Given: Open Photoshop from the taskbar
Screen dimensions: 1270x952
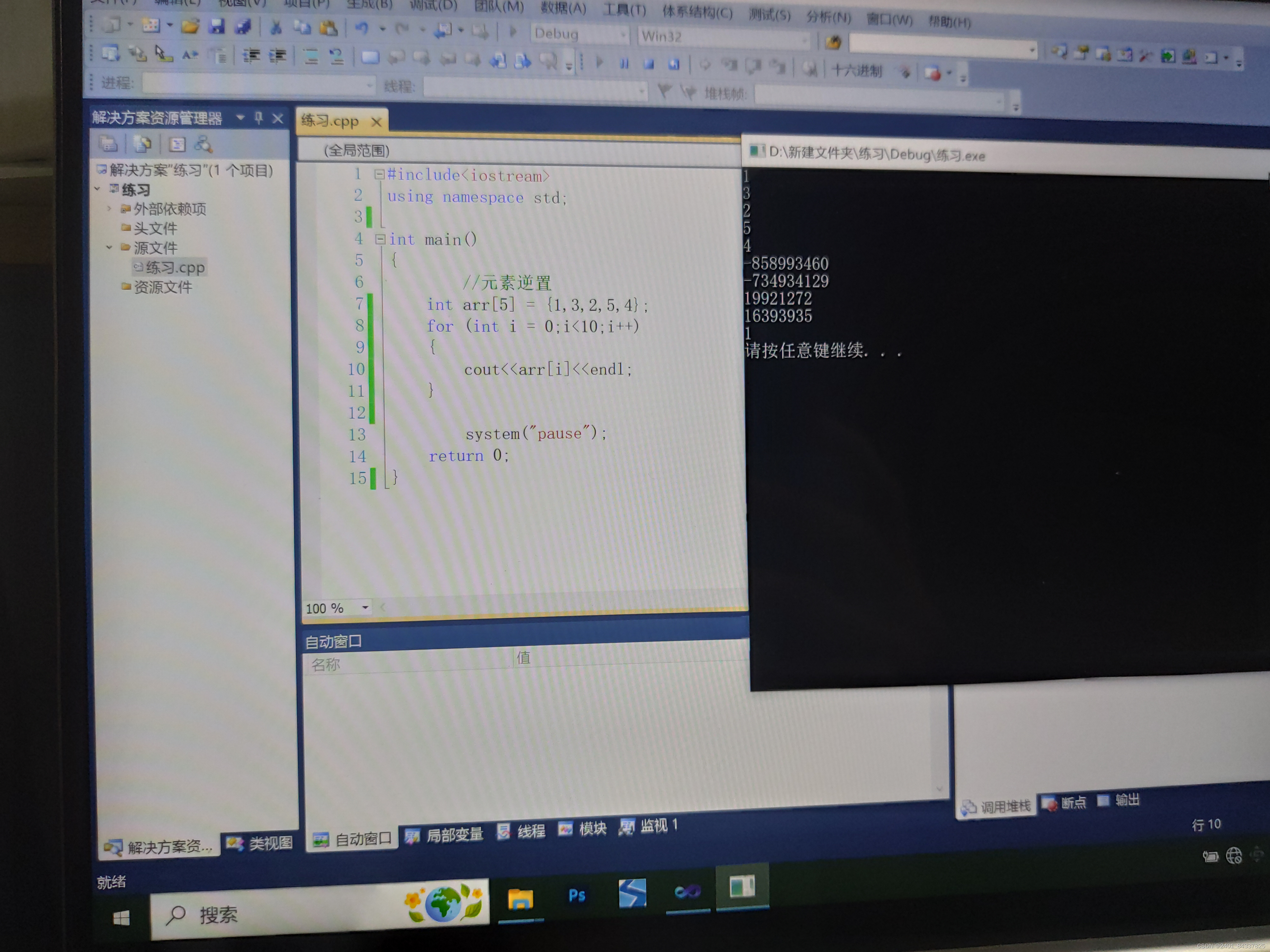Looking at the screenshot, I should (577, 895).
